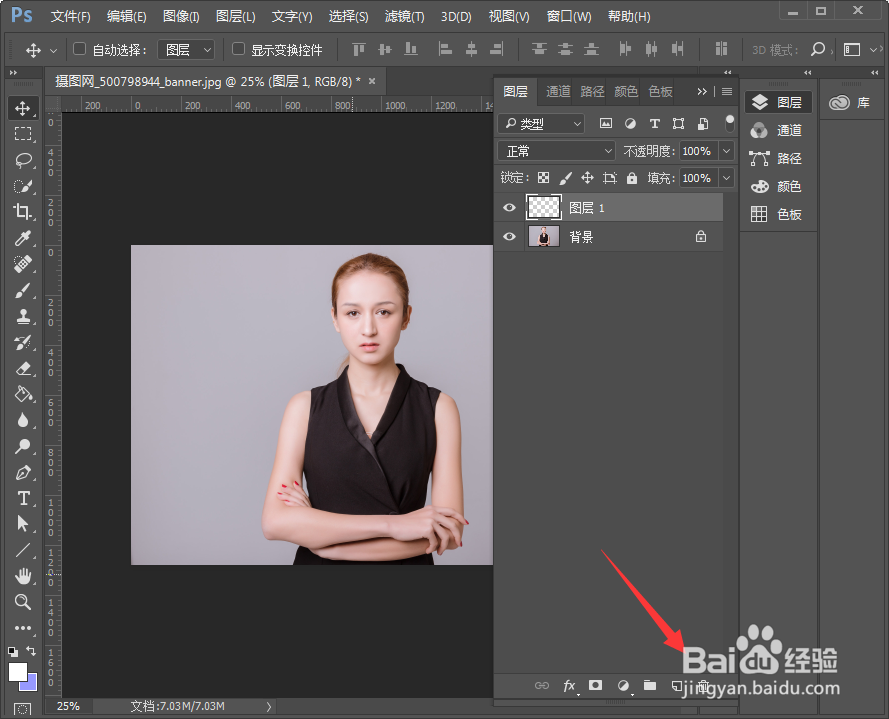Select the Type tool
Image resolution: width=889 pixels, height=719 pixels.
coord(23,498)
